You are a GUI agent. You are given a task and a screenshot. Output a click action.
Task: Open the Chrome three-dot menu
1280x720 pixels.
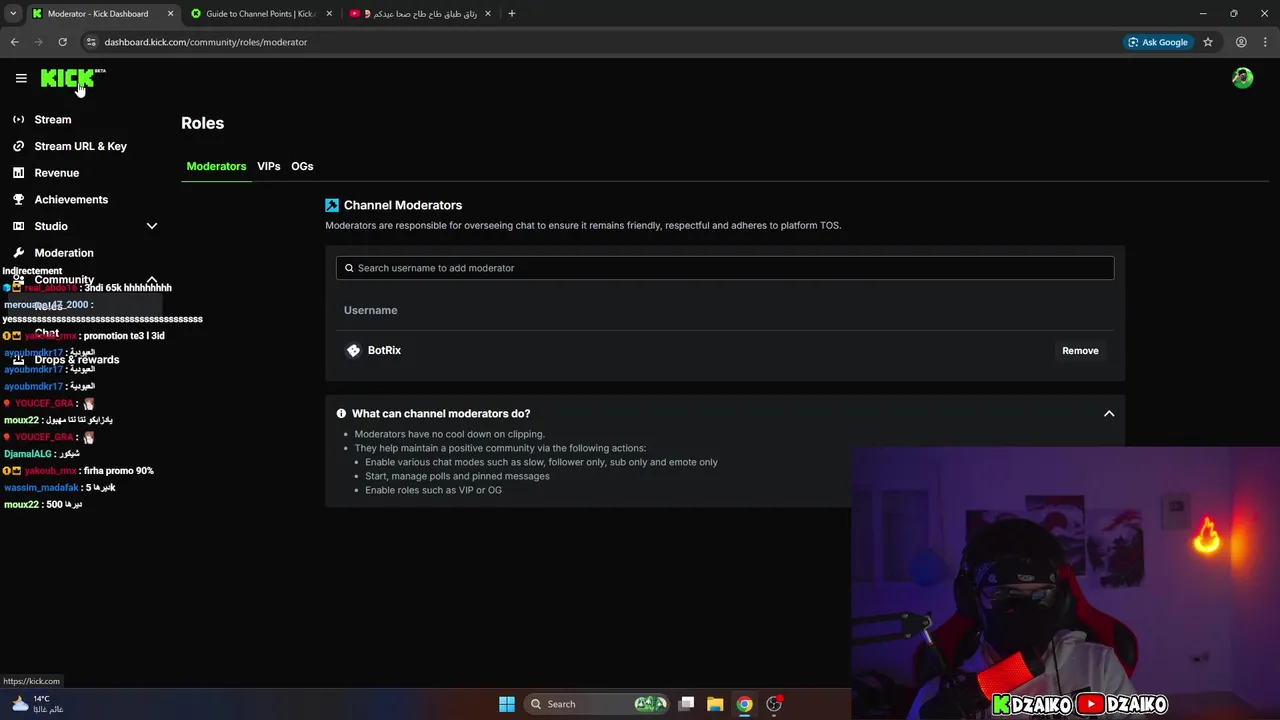(1265, 42)
